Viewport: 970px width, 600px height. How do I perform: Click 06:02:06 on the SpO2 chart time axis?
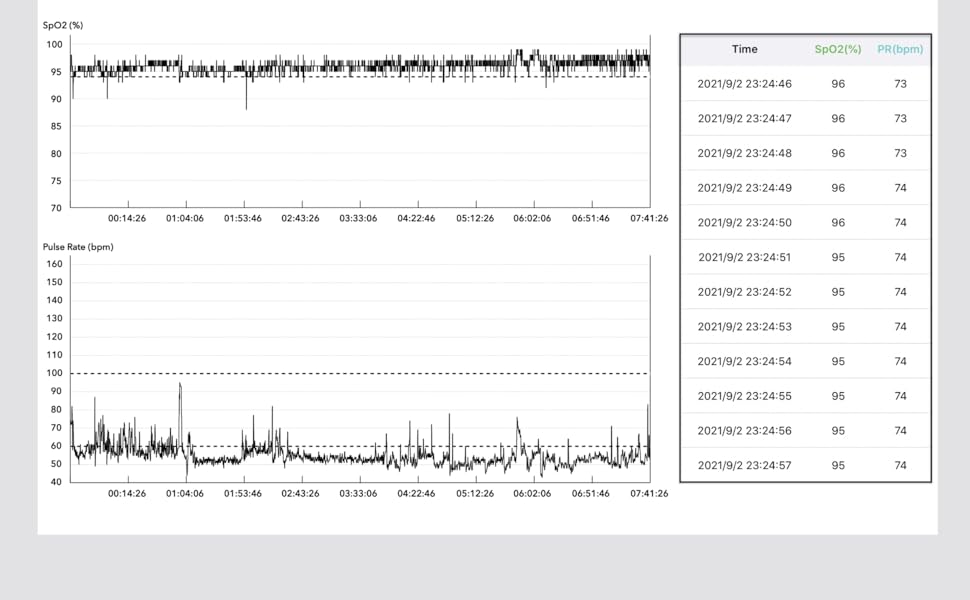coord(532,218)
